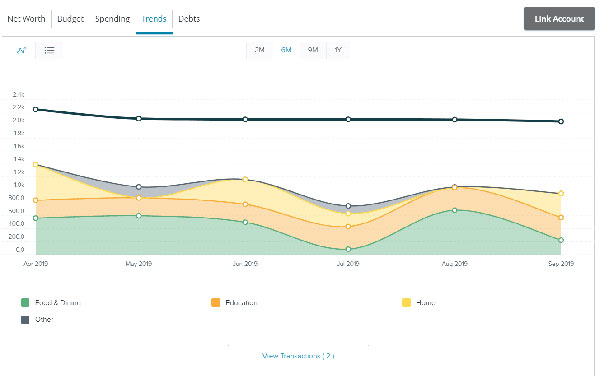This screenshot has height=376, width=600.
Task: Select the yellow Home point for Jul 2019
Action: [348, 213]
